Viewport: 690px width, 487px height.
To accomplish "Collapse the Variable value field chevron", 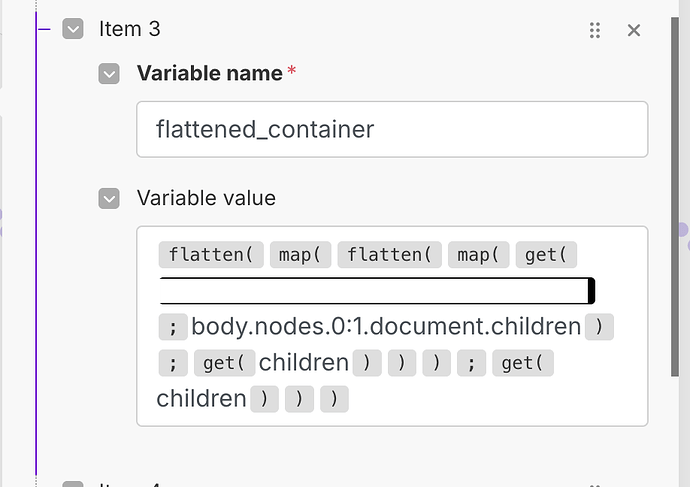I will click(109, 198).
